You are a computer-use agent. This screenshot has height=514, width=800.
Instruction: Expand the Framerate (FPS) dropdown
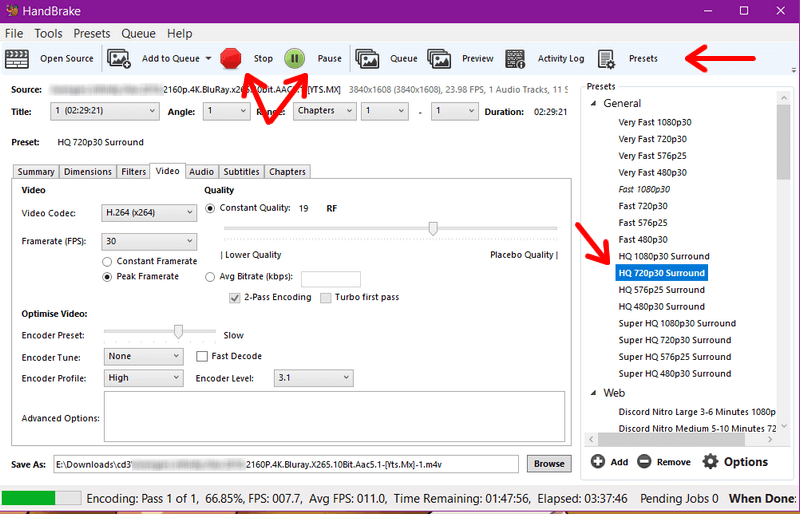pyautogui.click(x=150, y=241)
